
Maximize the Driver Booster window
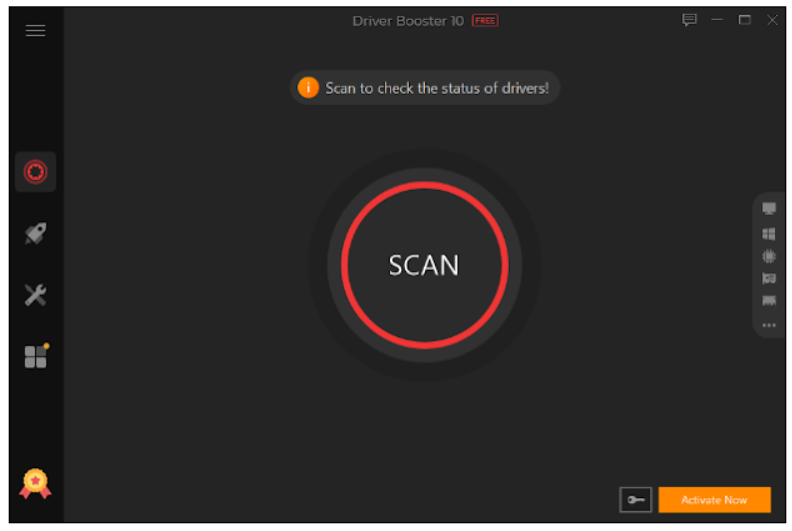744,20
